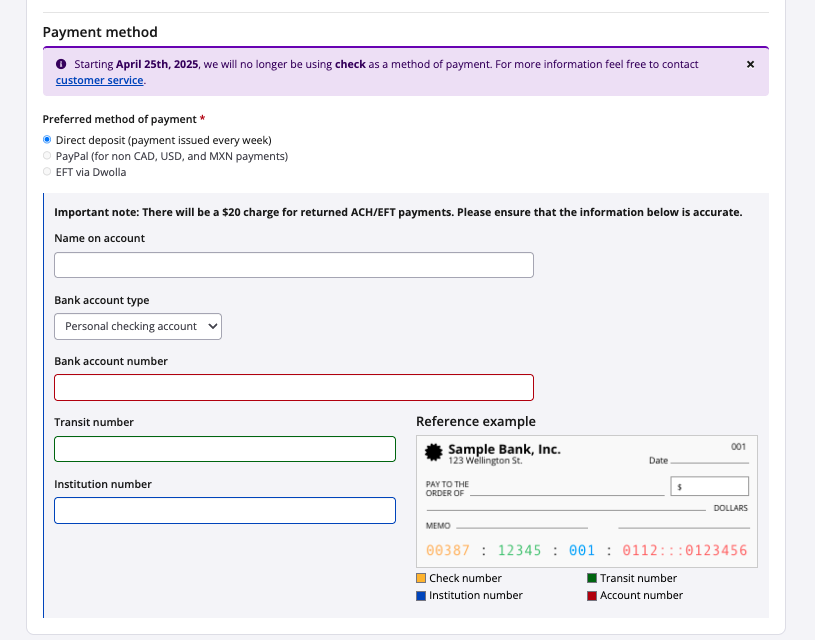Viewport: 815px width, 640px height.
Task: Click the blue Institution number swatch
Action: pos(421,595)
